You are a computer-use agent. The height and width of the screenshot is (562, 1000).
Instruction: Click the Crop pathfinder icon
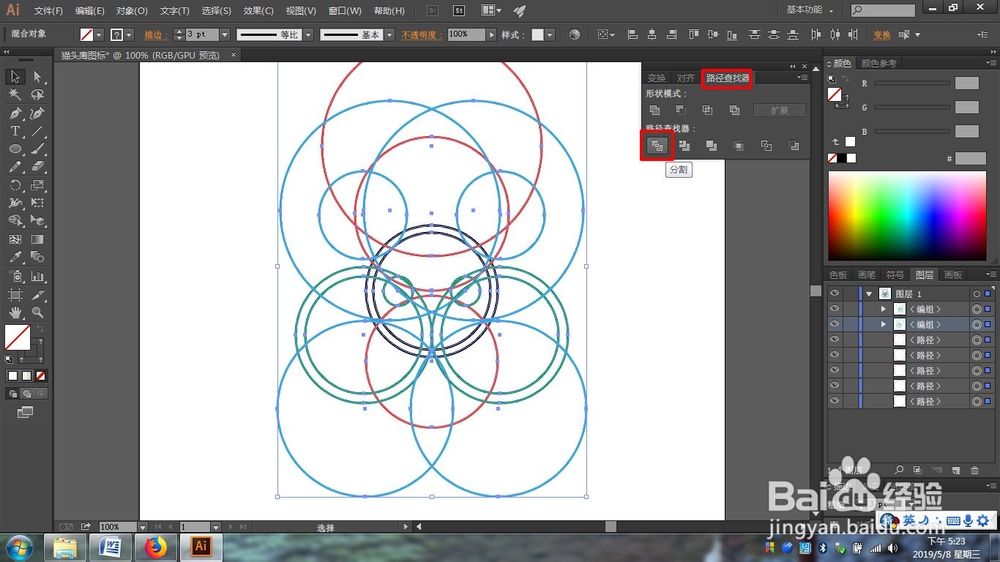pos(739,146)
